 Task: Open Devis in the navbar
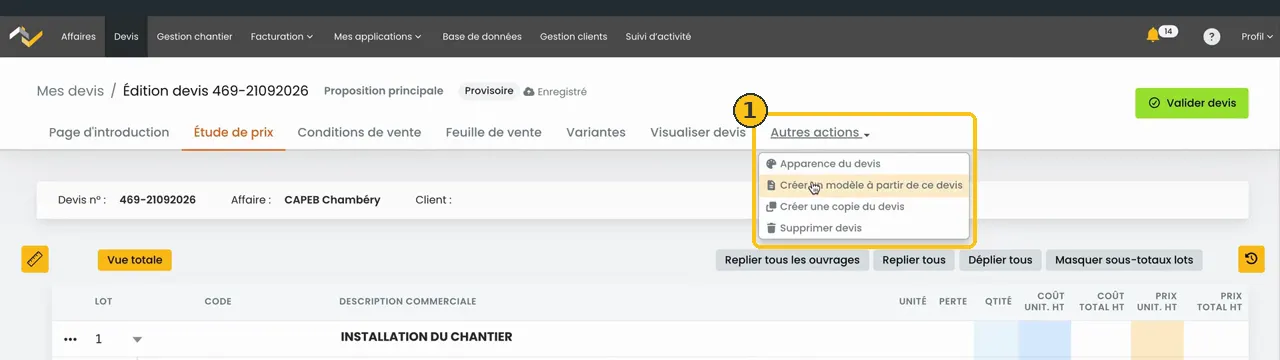pyautogui.click(x=126, y=36)
